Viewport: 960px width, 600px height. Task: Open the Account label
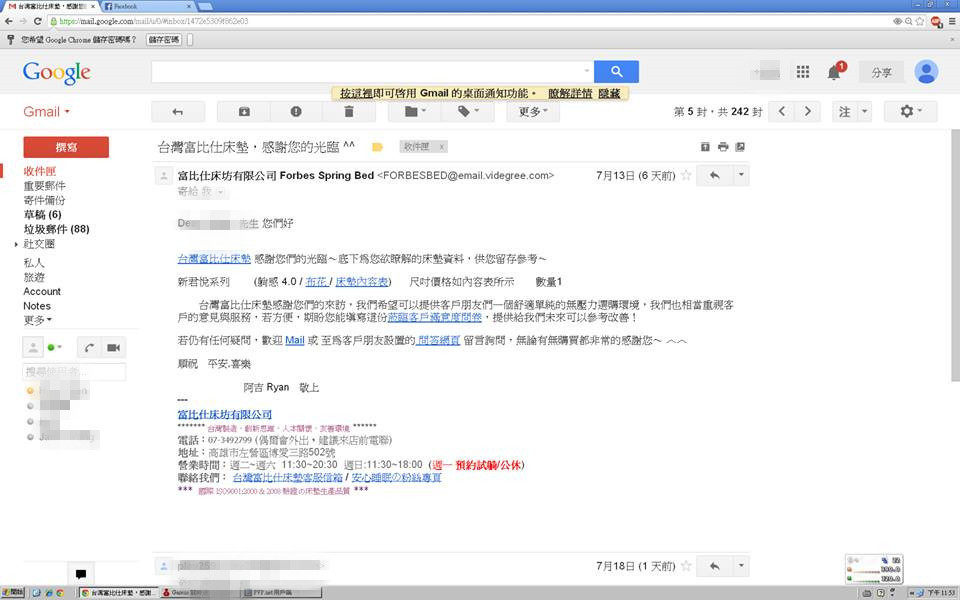[x=42, y=291]
